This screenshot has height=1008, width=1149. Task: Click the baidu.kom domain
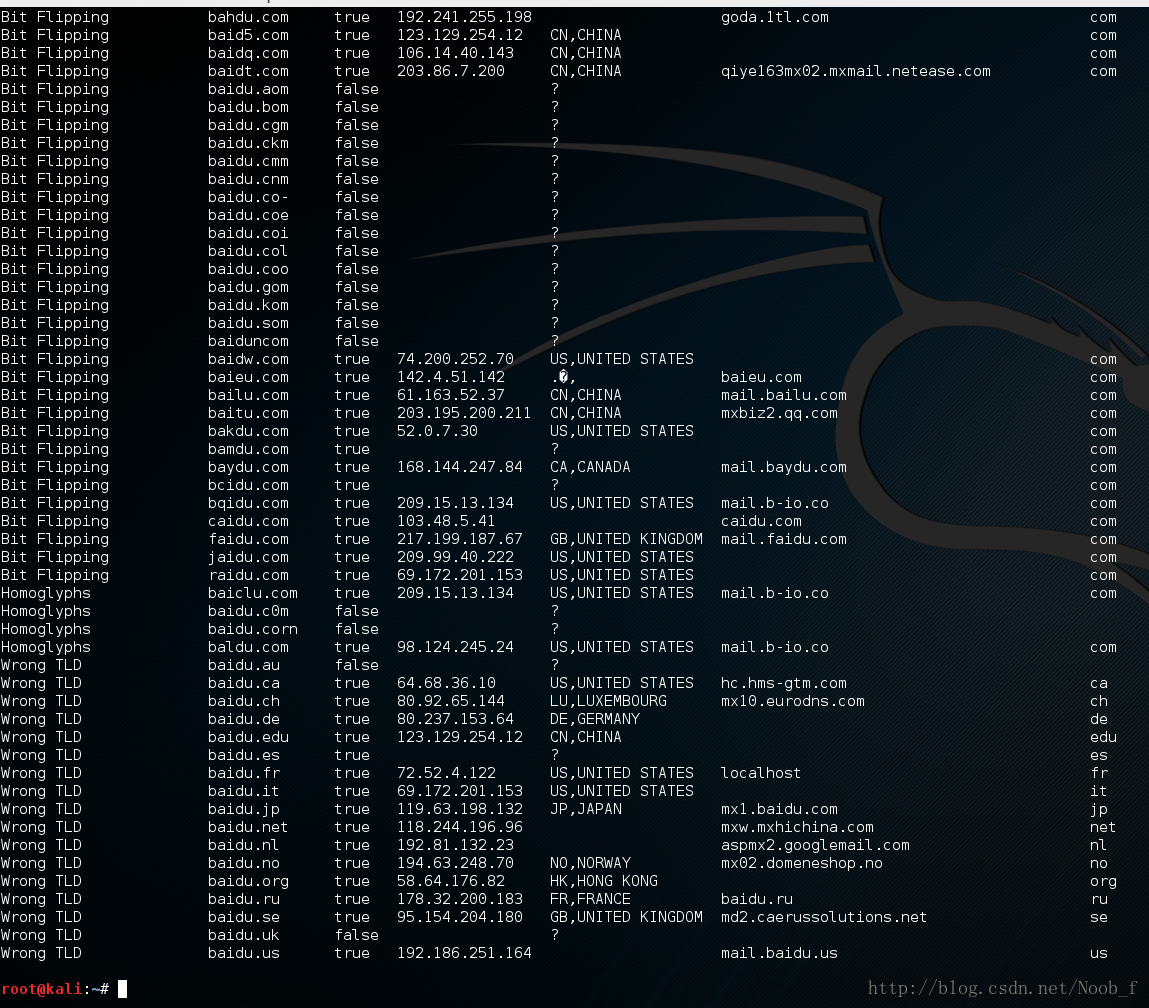click(x=248, y=305)
